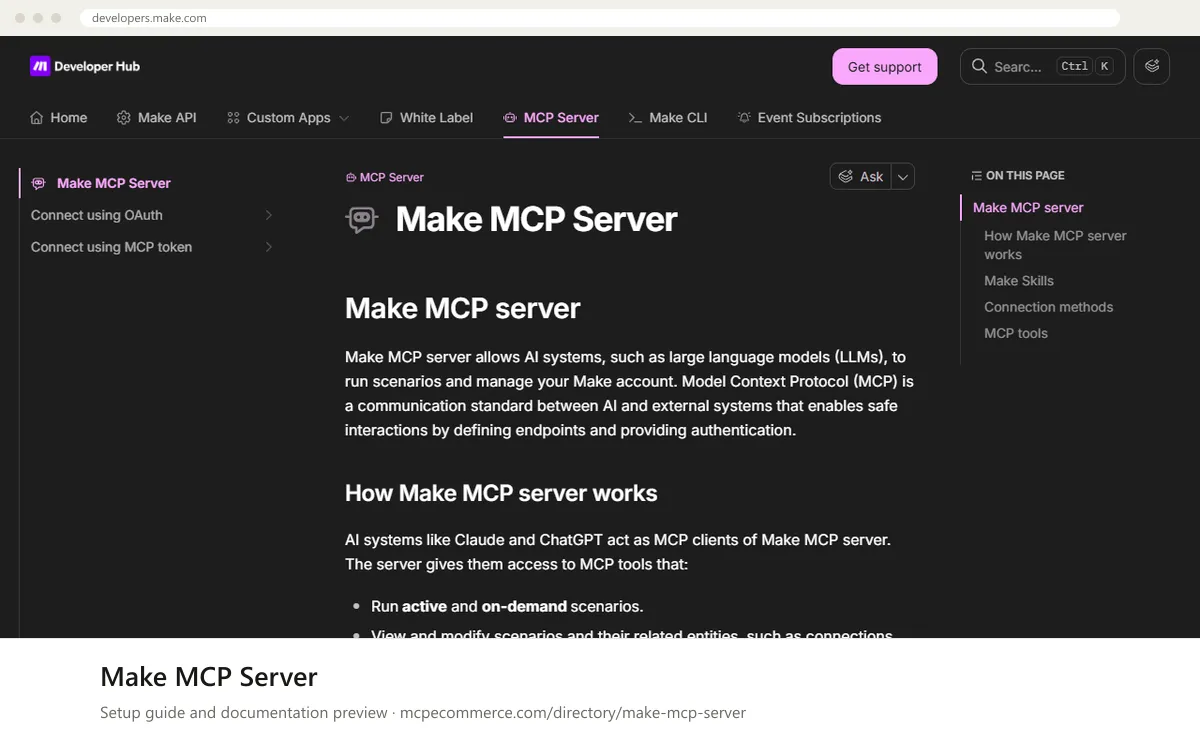Click the ON THIS PAGE list icon
The image size is (1200, 750).
[x=976, y=175]
